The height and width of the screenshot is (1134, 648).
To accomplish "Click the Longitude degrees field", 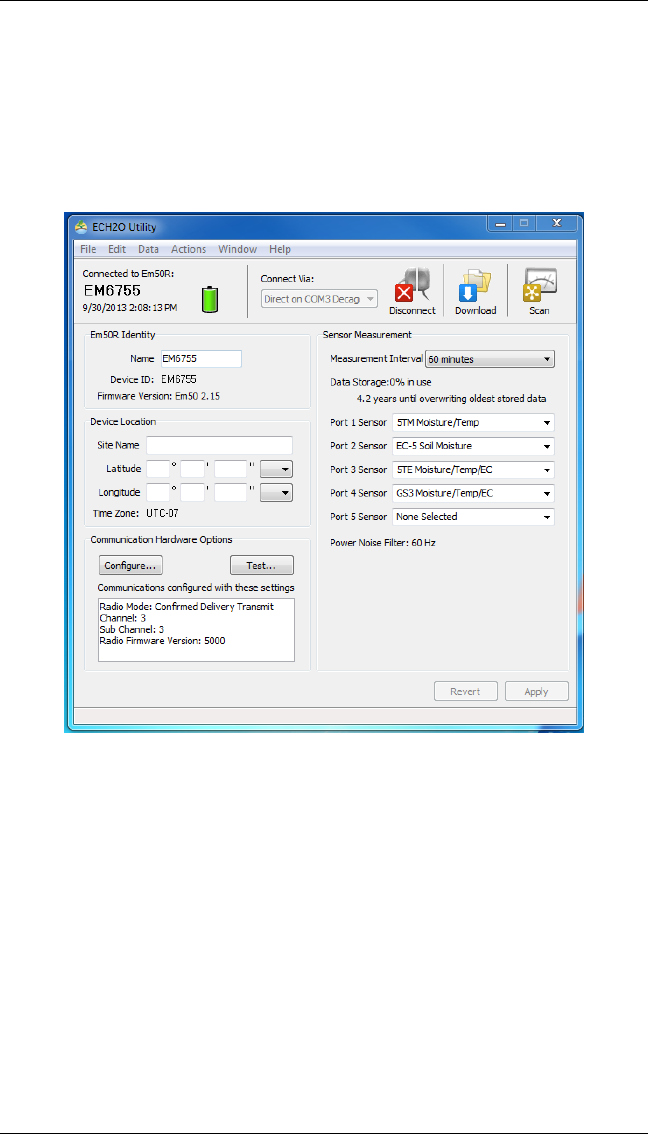I will [x=158, y=493].
